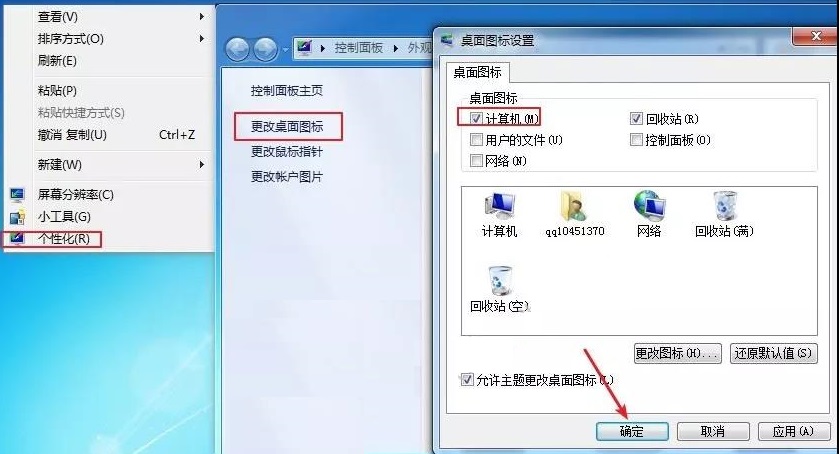
Task: Open the 控制面板 breadcrumb dropdown arrow
Action: click(x=396, y=48)
